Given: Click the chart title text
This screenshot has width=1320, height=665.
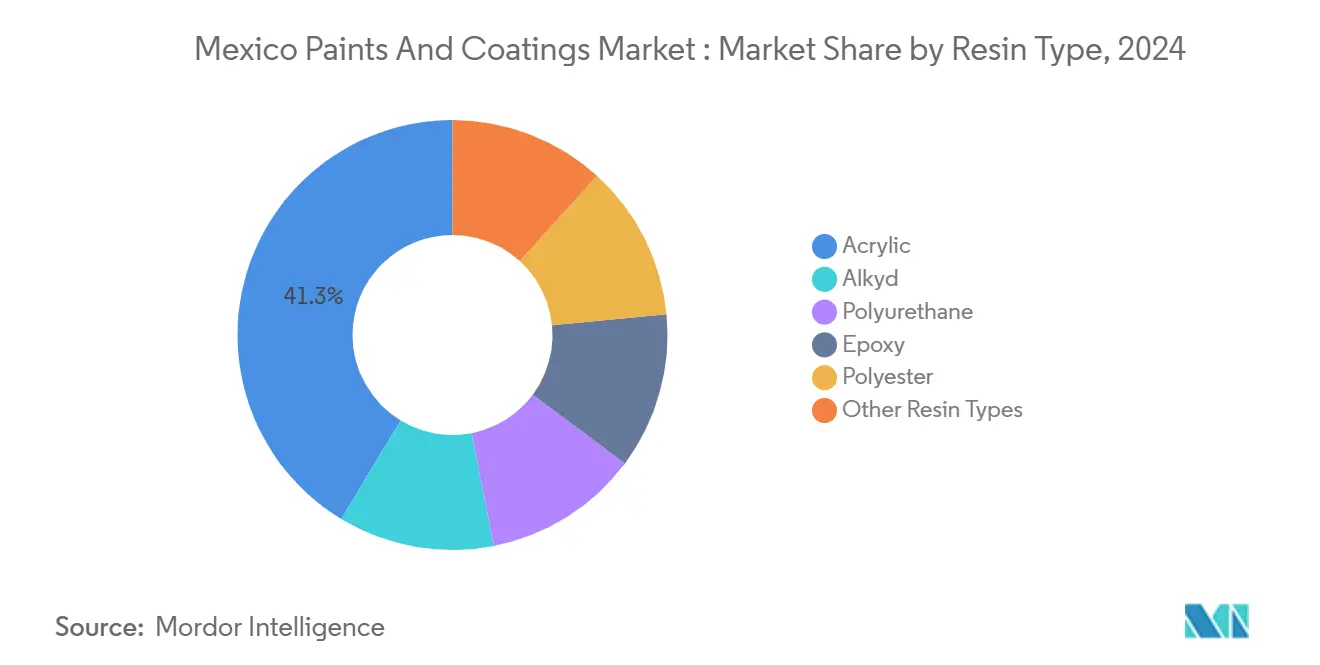Looking at the screenshot, I should click(x=690, y=49).
